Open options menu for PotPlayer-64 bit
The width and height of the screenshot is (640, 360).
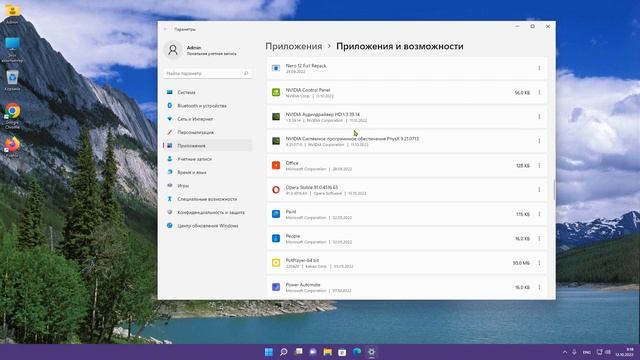click(x=539, y=263)
